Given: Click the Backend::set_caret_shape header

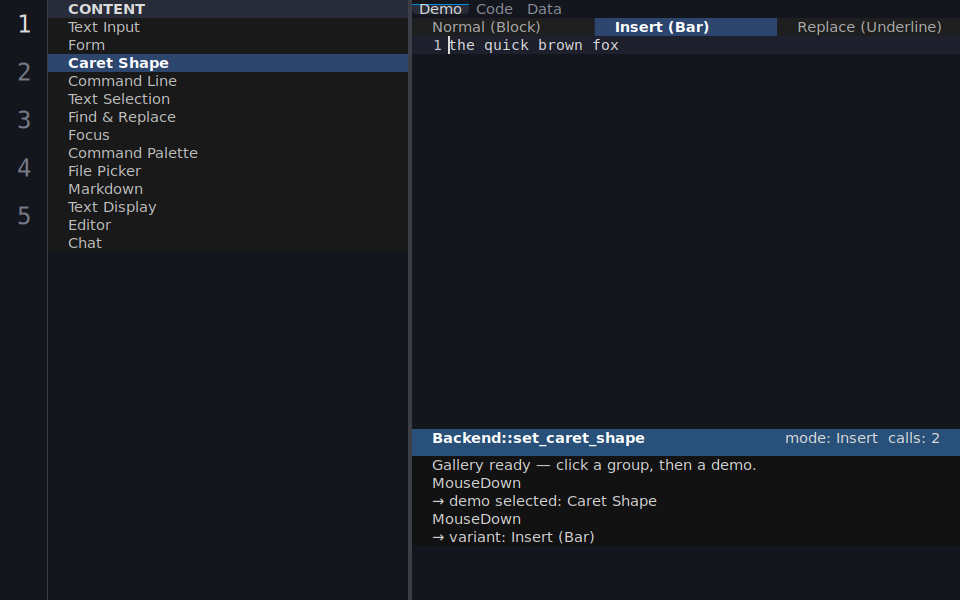Looking at the screenshot, I should (x=538, y=438).
